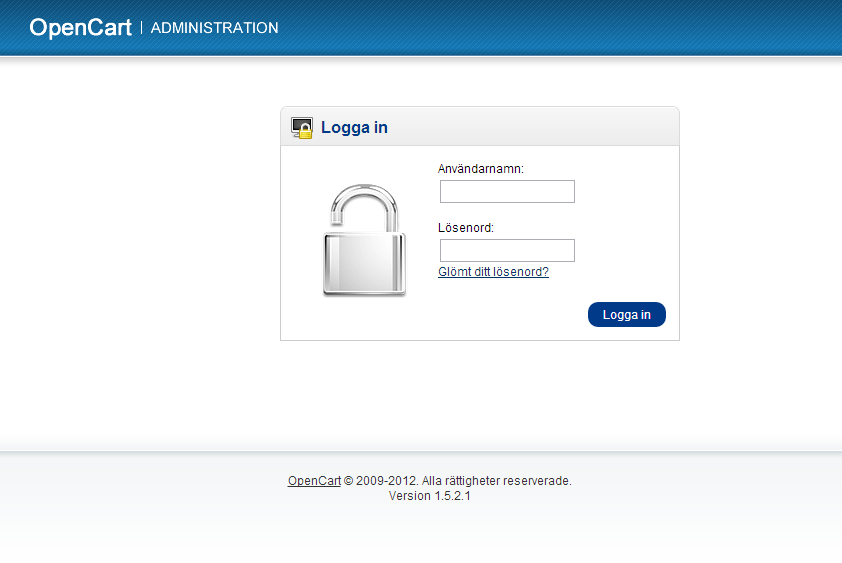Click the large open padlock image

[364, 240]
